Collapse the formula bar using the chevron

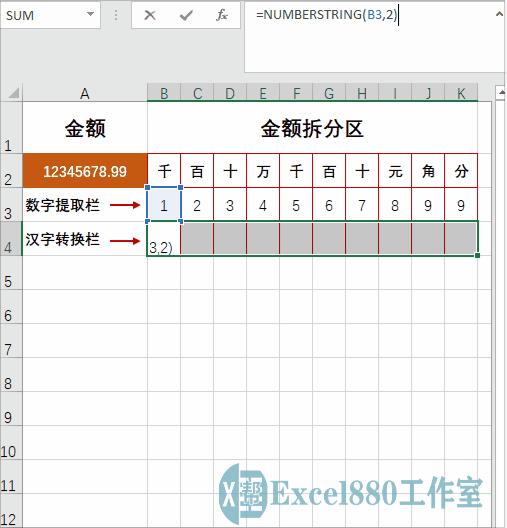500,14
